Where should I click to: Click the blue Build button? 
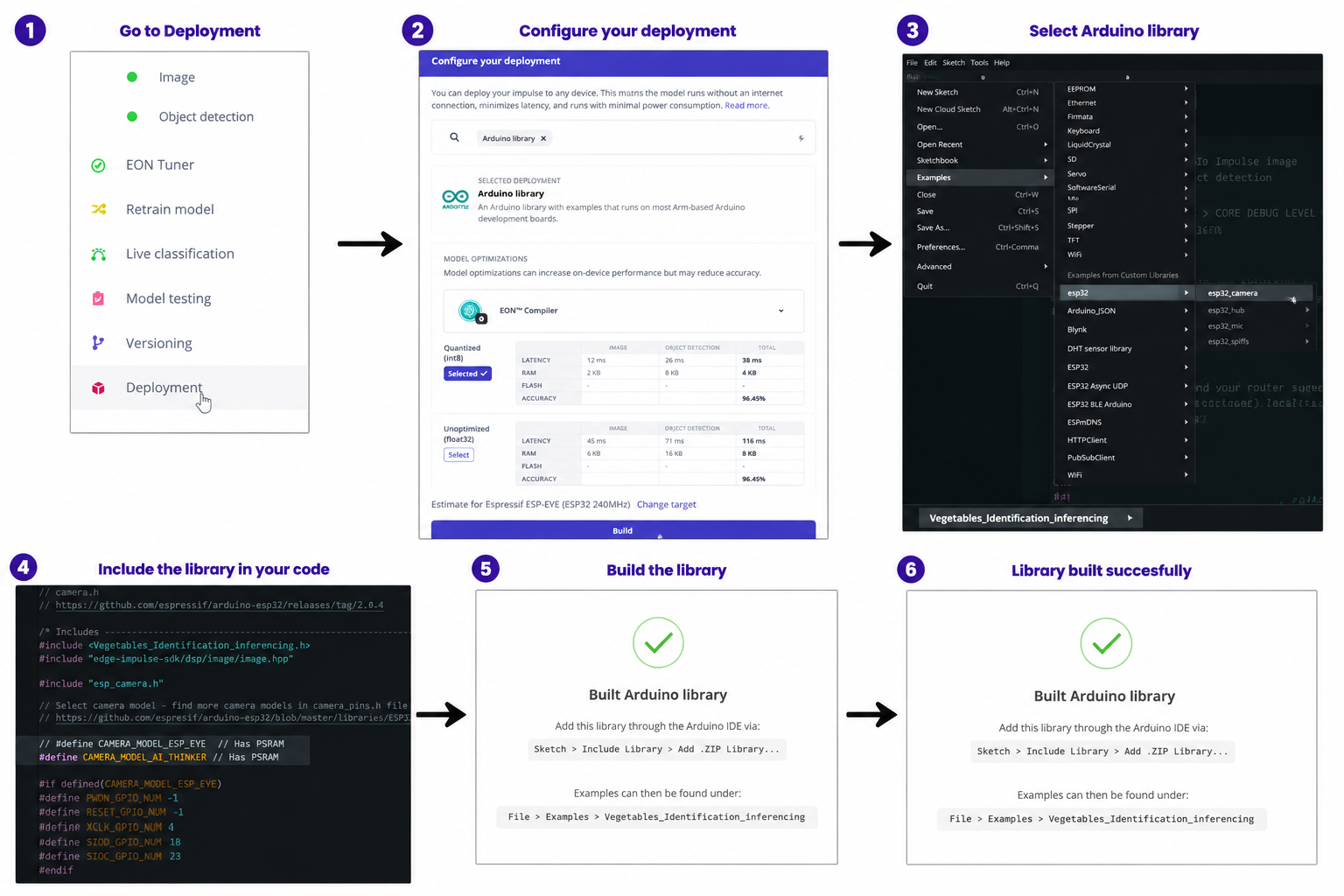click(623, 530)
